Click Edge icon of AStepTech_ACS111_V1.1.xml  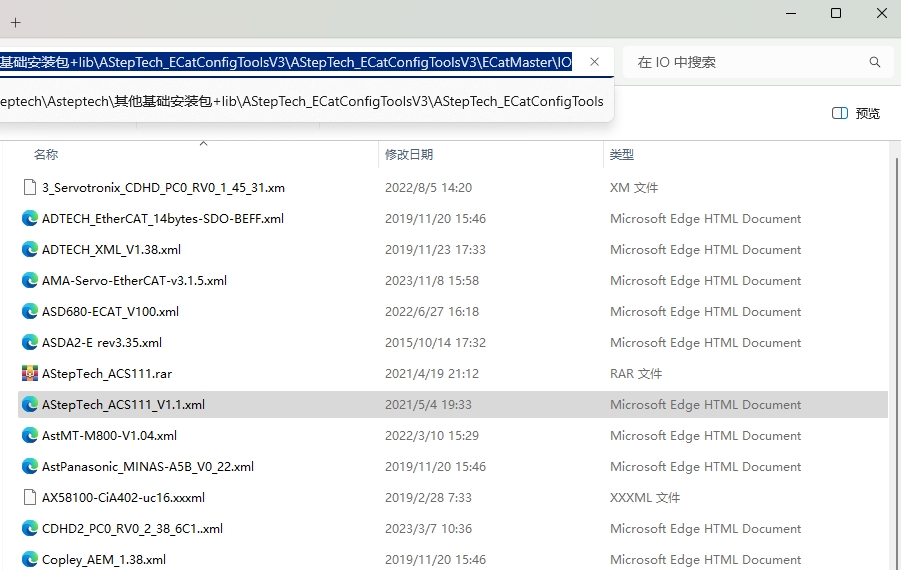[29, 405]
